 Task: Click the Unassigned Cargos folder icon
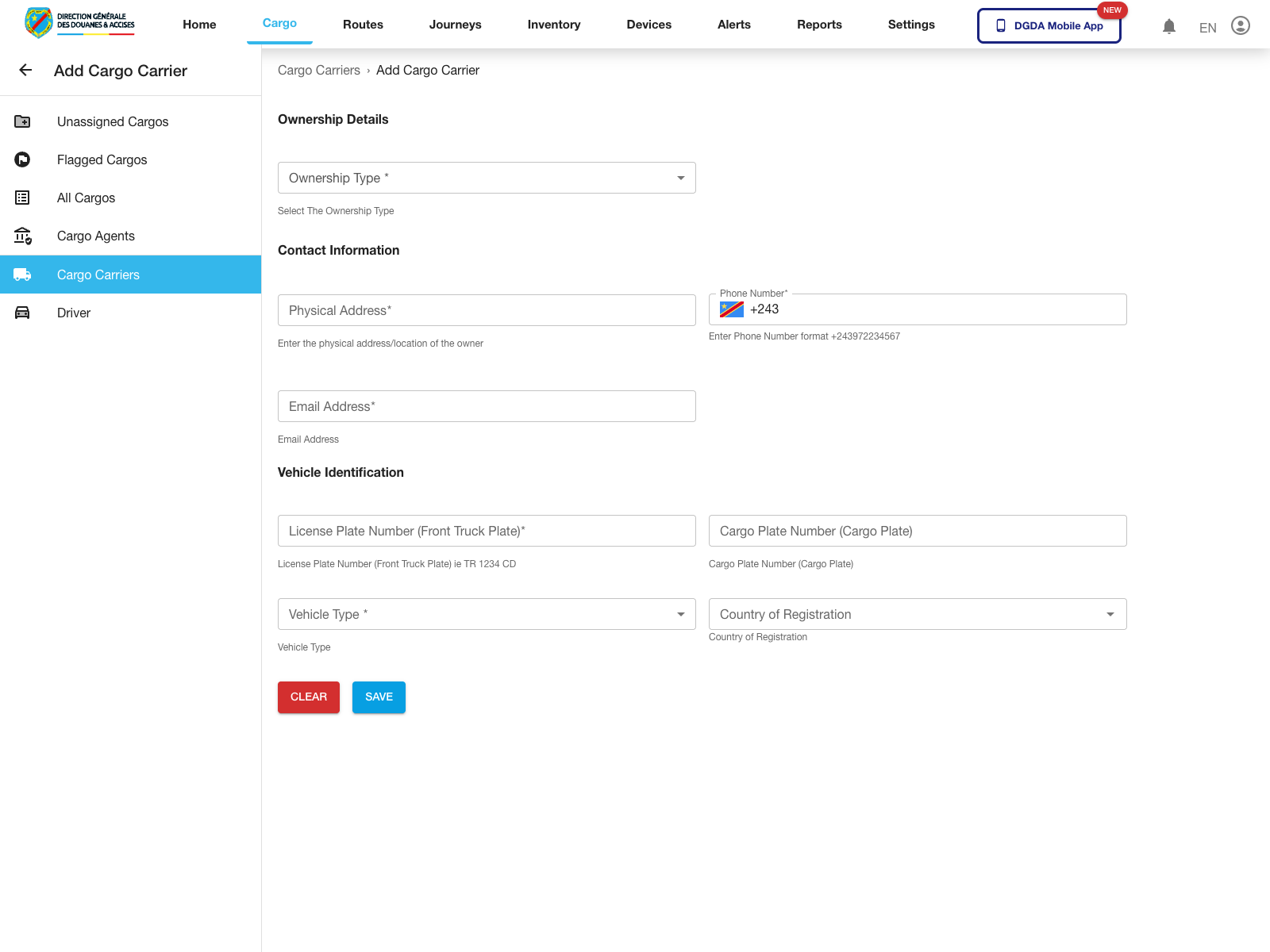tap(22, 121)
